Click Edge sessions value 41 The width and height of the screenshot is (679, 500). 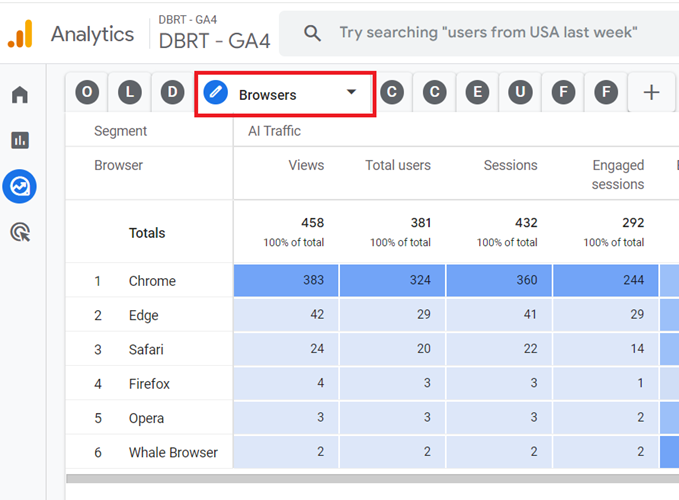coord(530,314)
